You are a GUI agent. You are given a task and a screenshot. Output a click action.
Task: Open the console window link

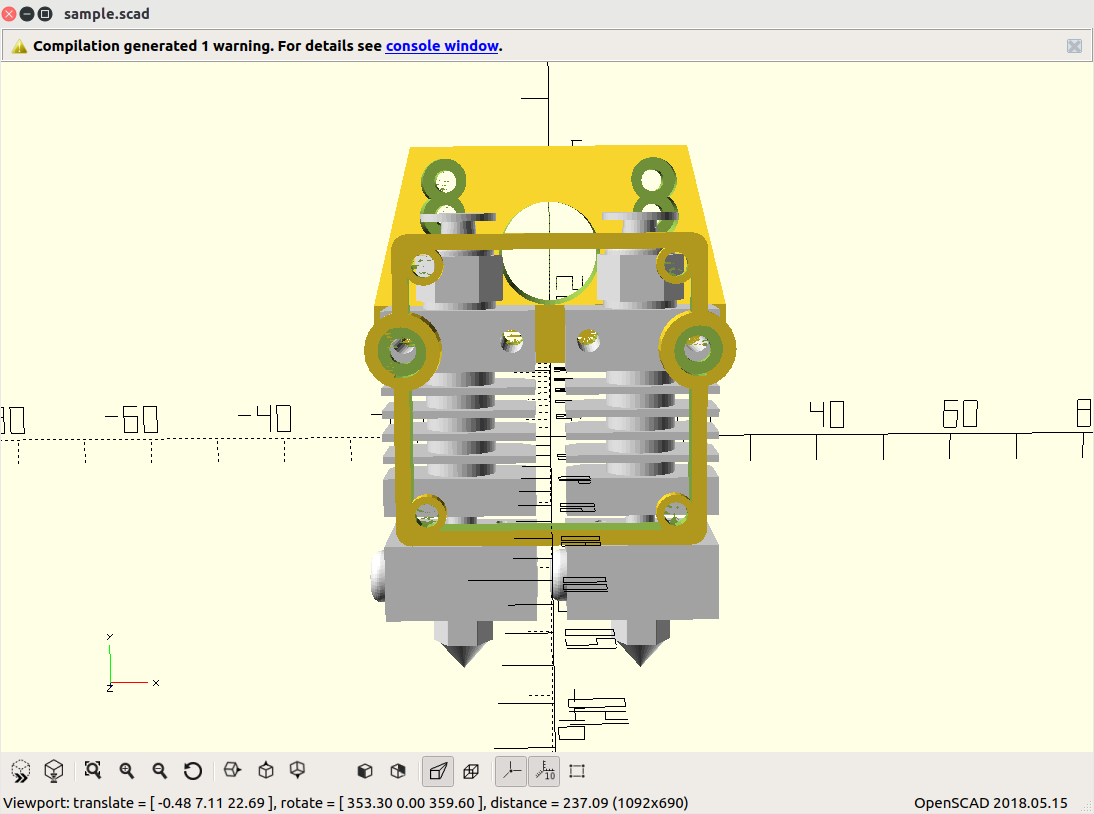(442, 46)
